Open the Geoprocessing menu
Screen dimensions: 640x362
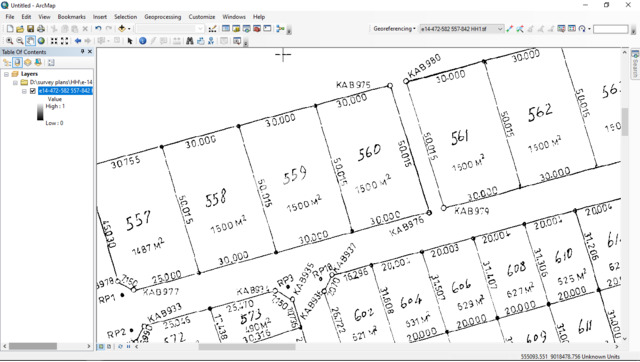162,17
